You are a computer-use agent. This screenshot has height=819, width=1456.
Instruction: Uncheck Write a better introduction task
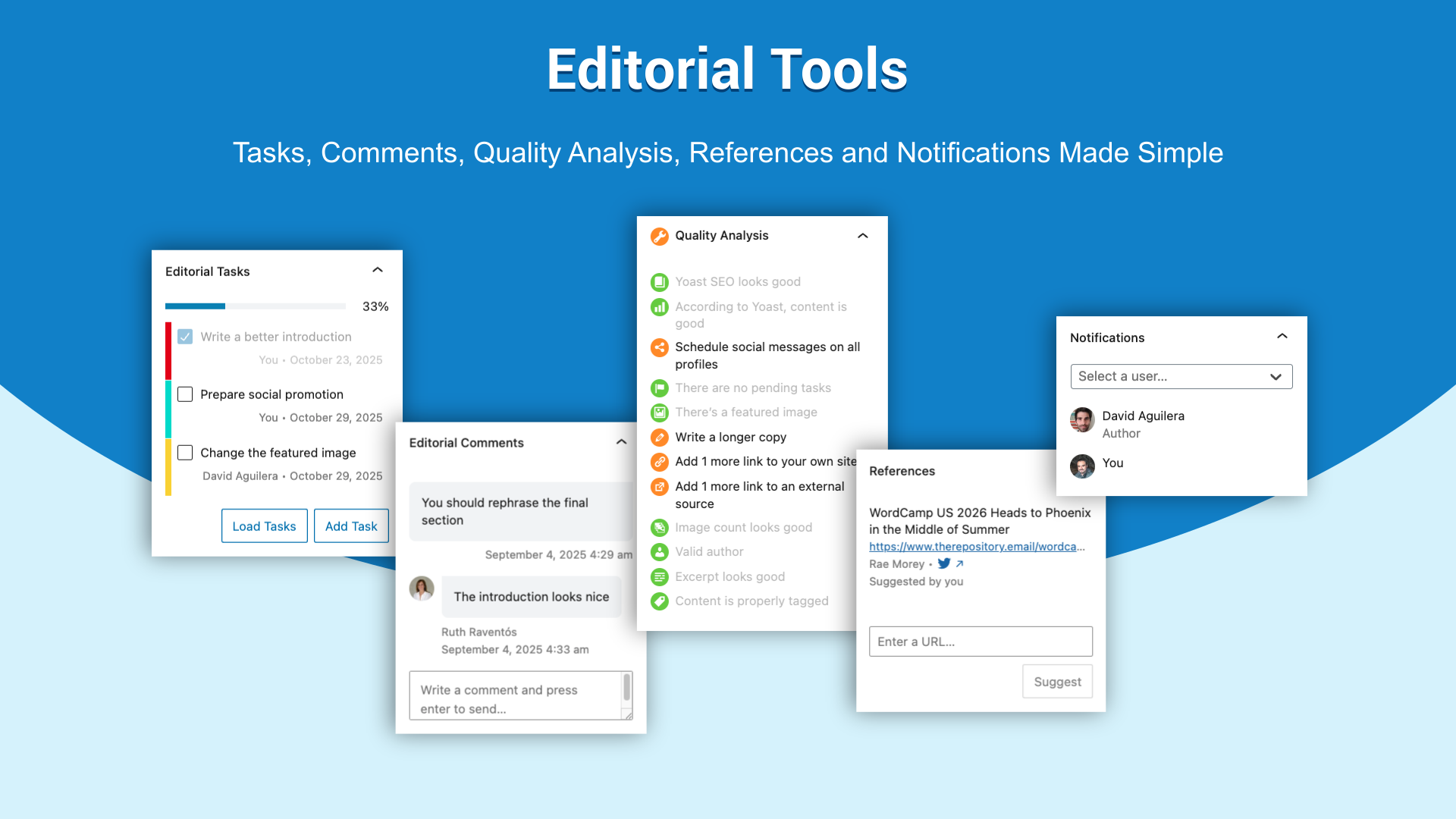tap(185, 337)
